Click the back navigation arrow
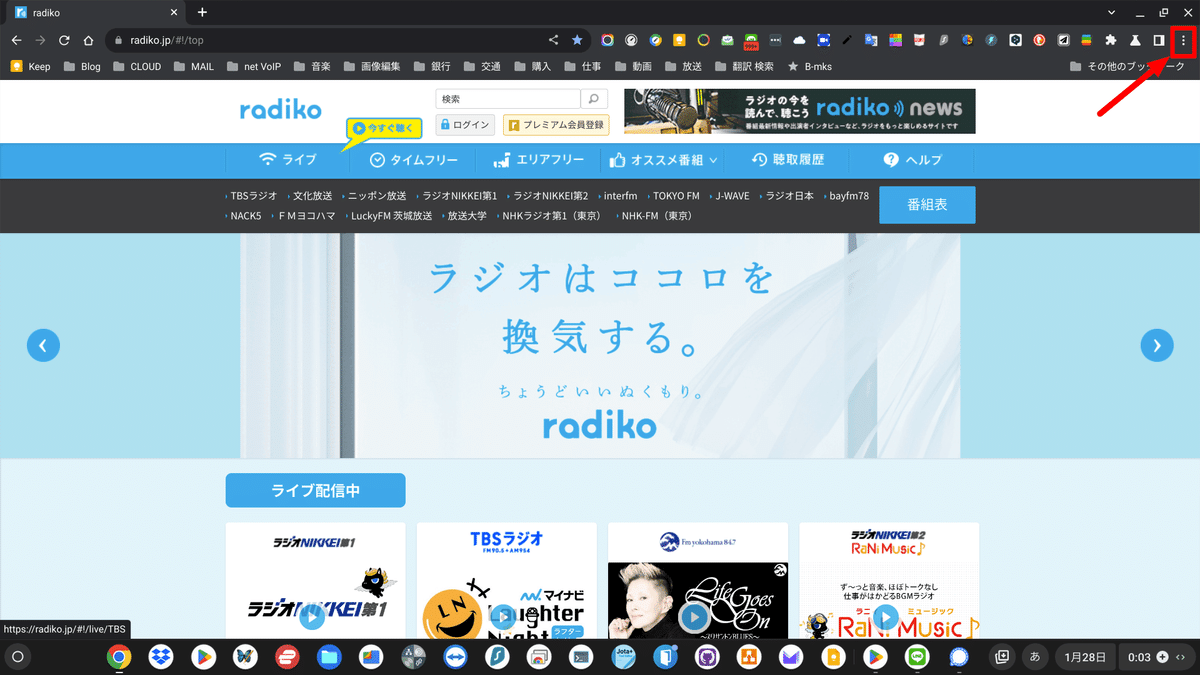 (x=16, y=40)
